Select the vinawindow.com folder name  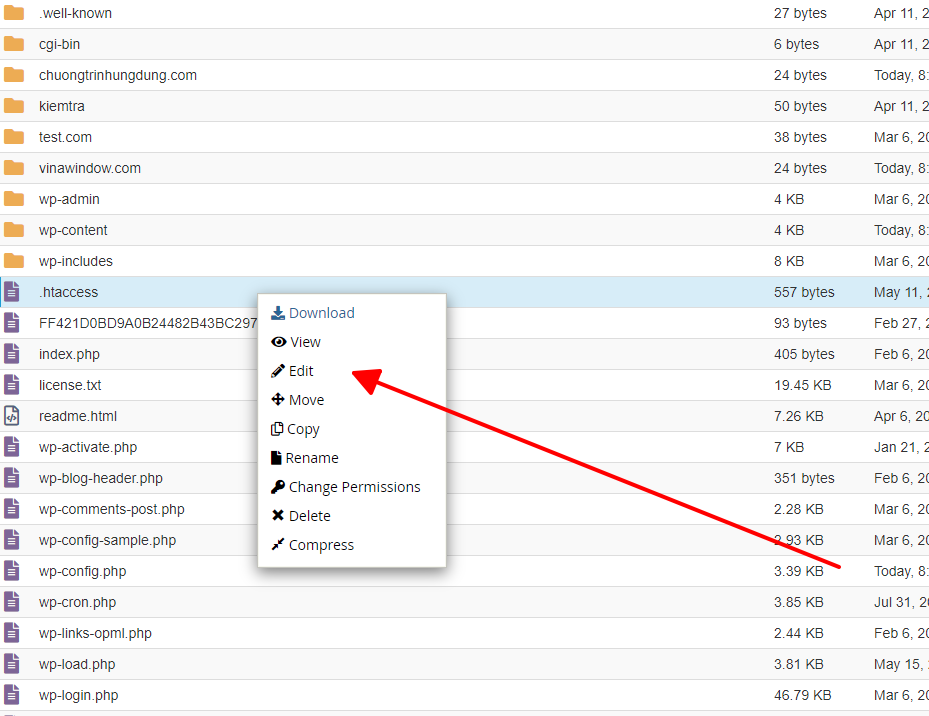90,168
